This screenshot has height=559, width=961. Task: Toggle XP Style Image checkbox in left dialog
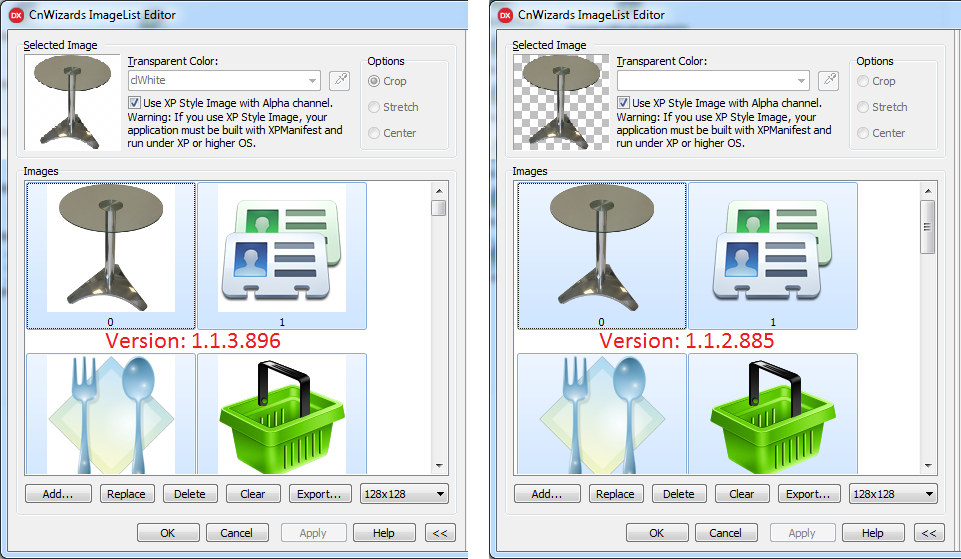pyautogui.click(x=135, y=103)
